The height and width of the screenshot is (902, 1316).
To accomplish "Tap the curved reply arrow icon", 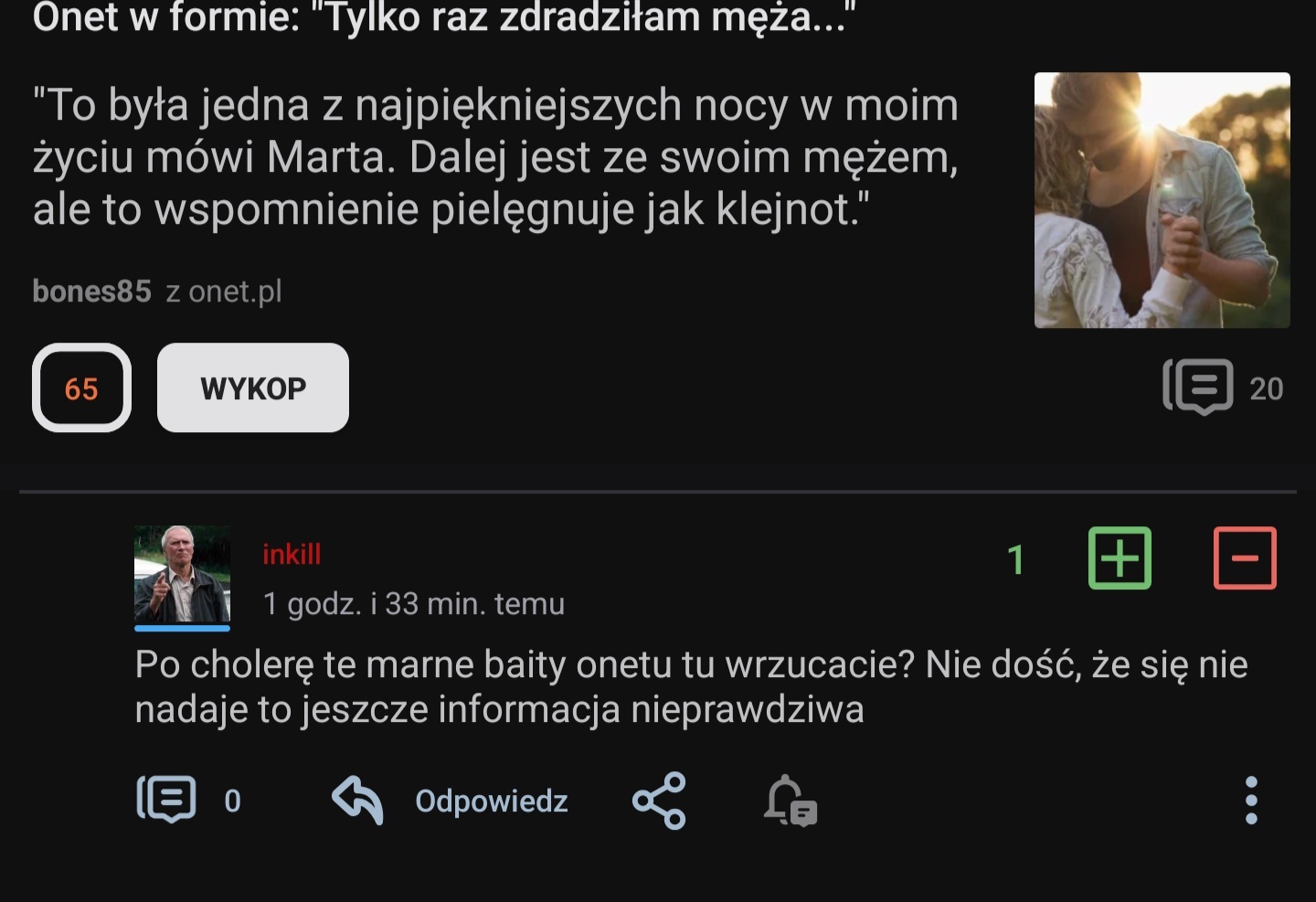I will [x=357, y=801].
